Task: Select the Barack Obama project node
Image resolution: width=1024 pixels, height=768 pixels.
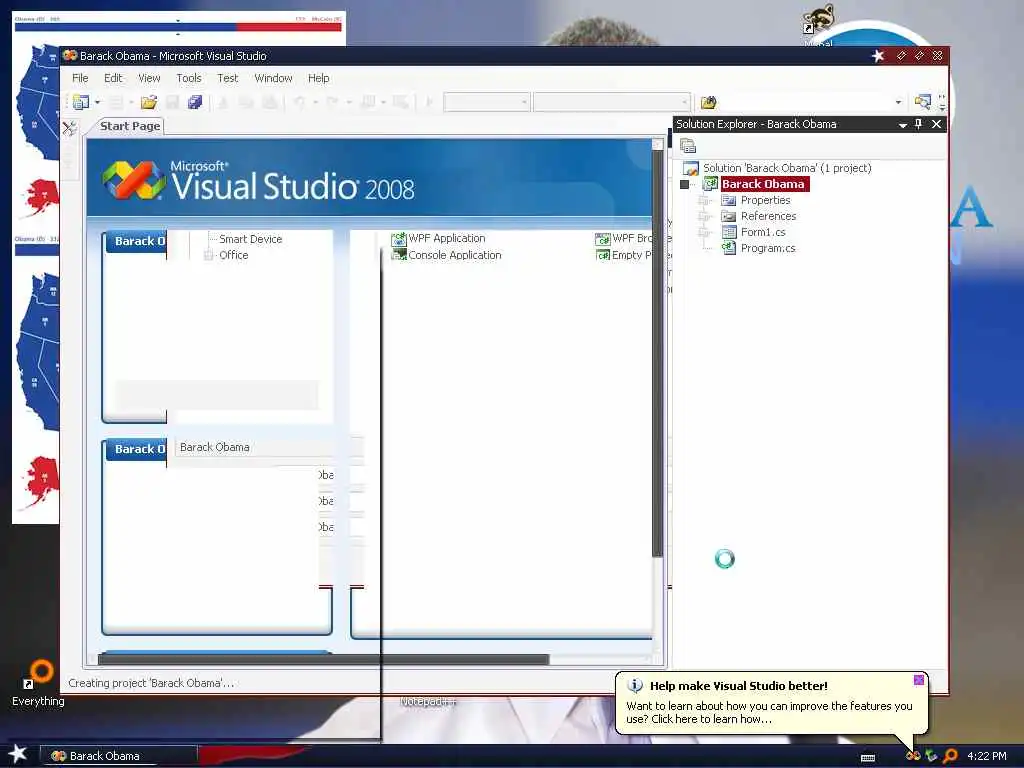Action: pyautogui.click(x=763, y=184)
